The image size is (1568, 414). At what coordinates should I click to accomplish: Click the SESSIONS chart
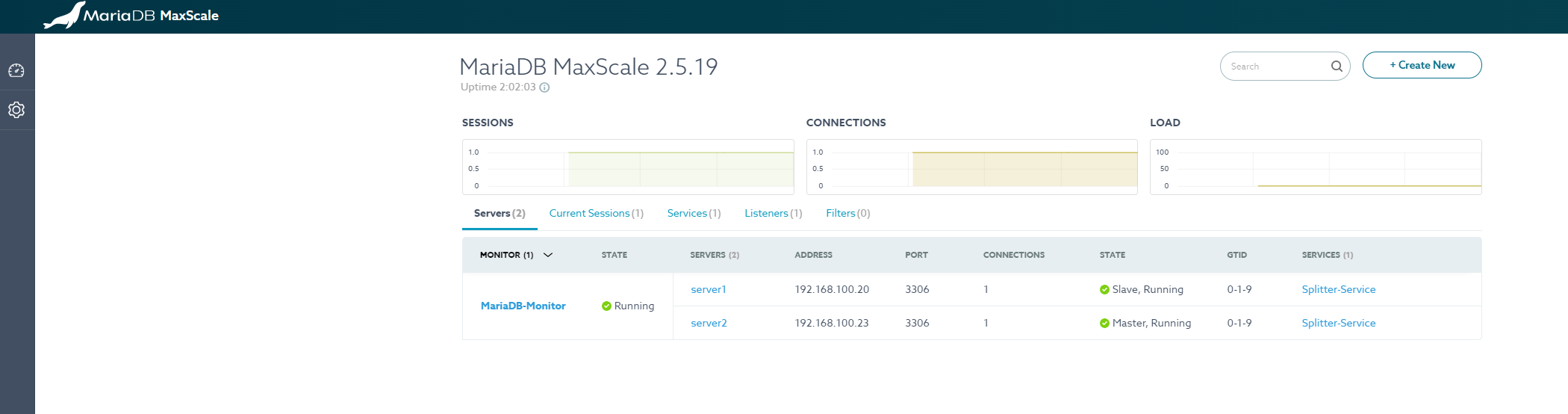click(x=628, y=167)
